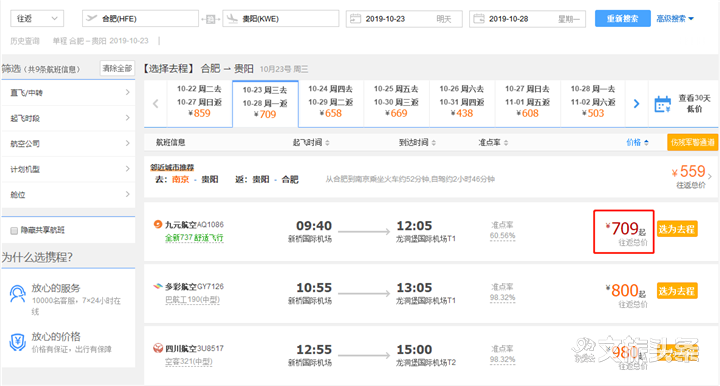Open return date picker 2019-10-28
Screen dimensions: 720x386
click(527, 19)
